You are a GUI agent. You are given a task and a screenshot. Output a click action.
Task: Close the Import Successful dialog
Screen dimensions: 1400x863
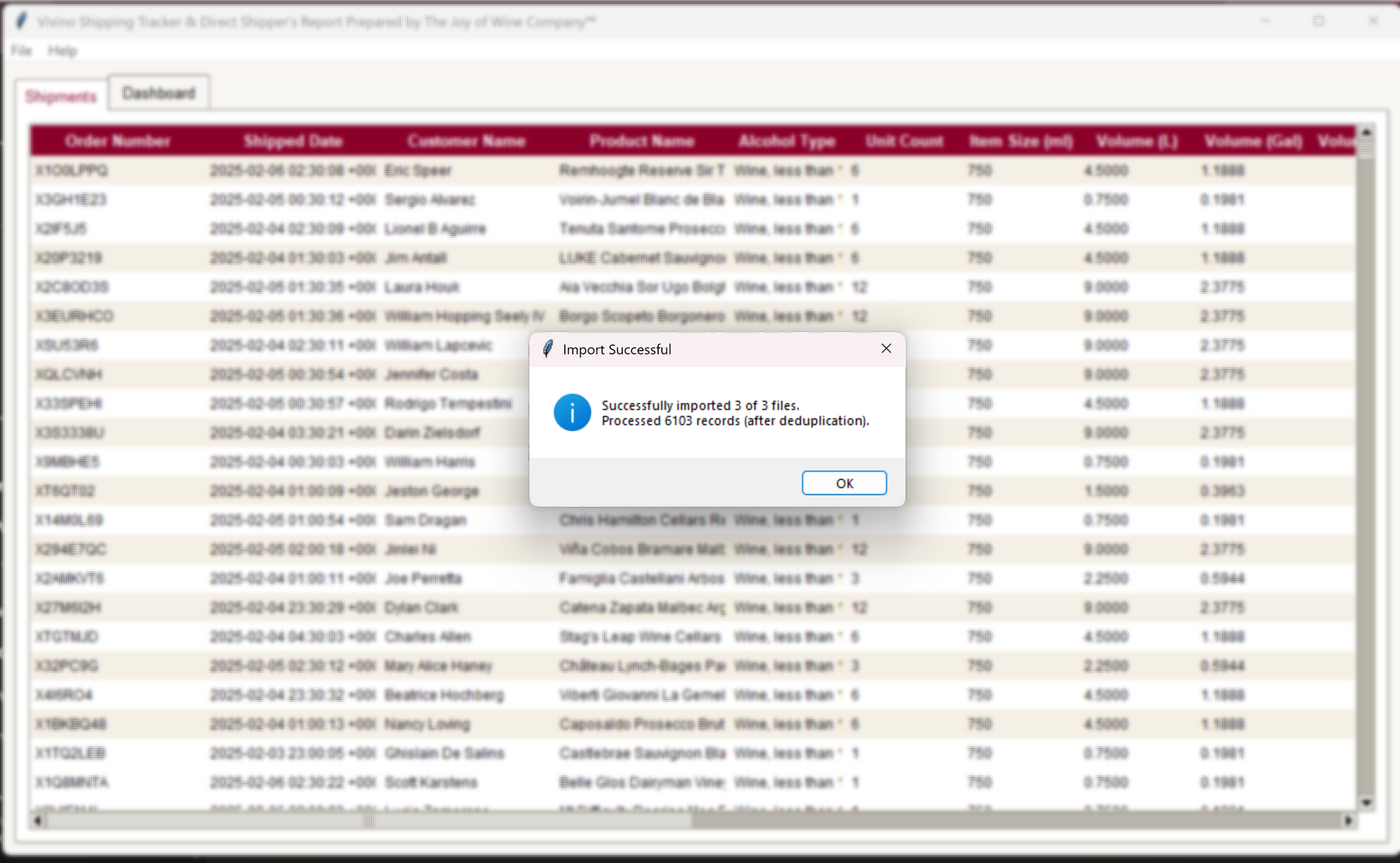(x=886, y=348)
